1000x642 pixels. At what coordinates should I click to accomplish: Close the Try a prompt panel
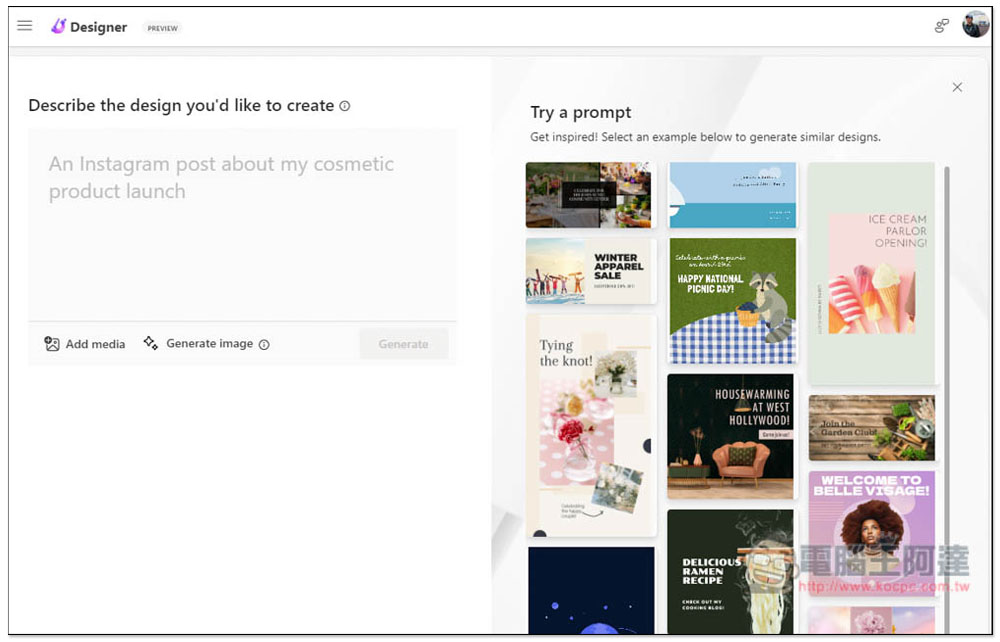[957, 87]
